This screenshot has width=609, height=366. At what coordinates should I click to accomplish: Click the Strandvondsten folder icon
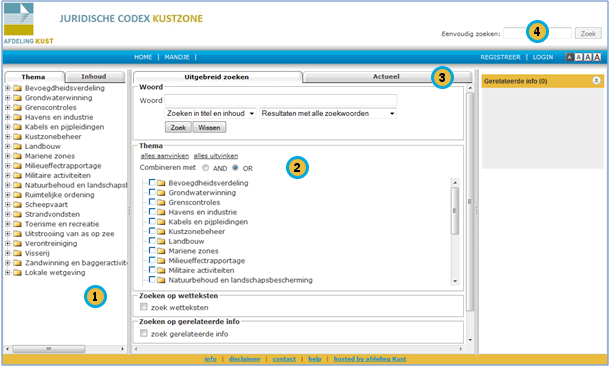coord(17,214)
